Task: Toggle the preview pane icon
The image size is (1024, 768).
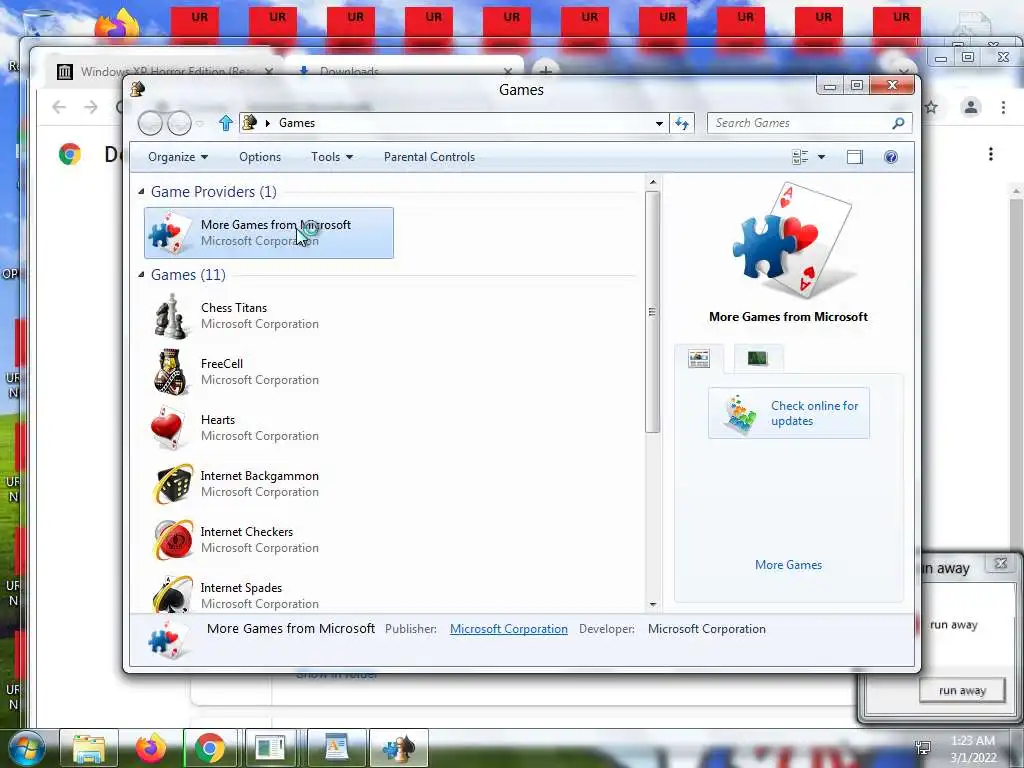Action: [x=855, y=157]
